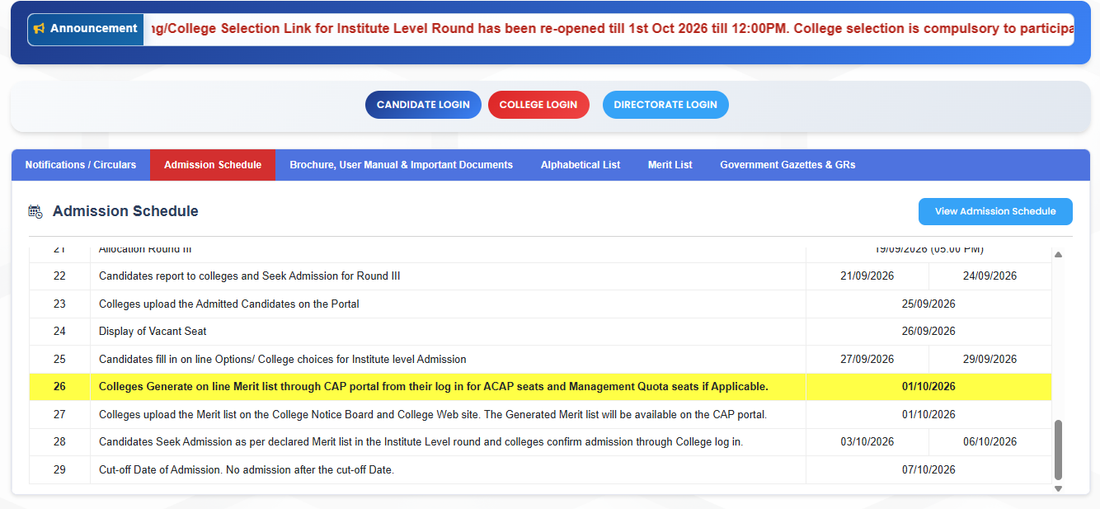Select row 22 Round III reporting text
This screenshot has width=1100, height=509.
249,276
